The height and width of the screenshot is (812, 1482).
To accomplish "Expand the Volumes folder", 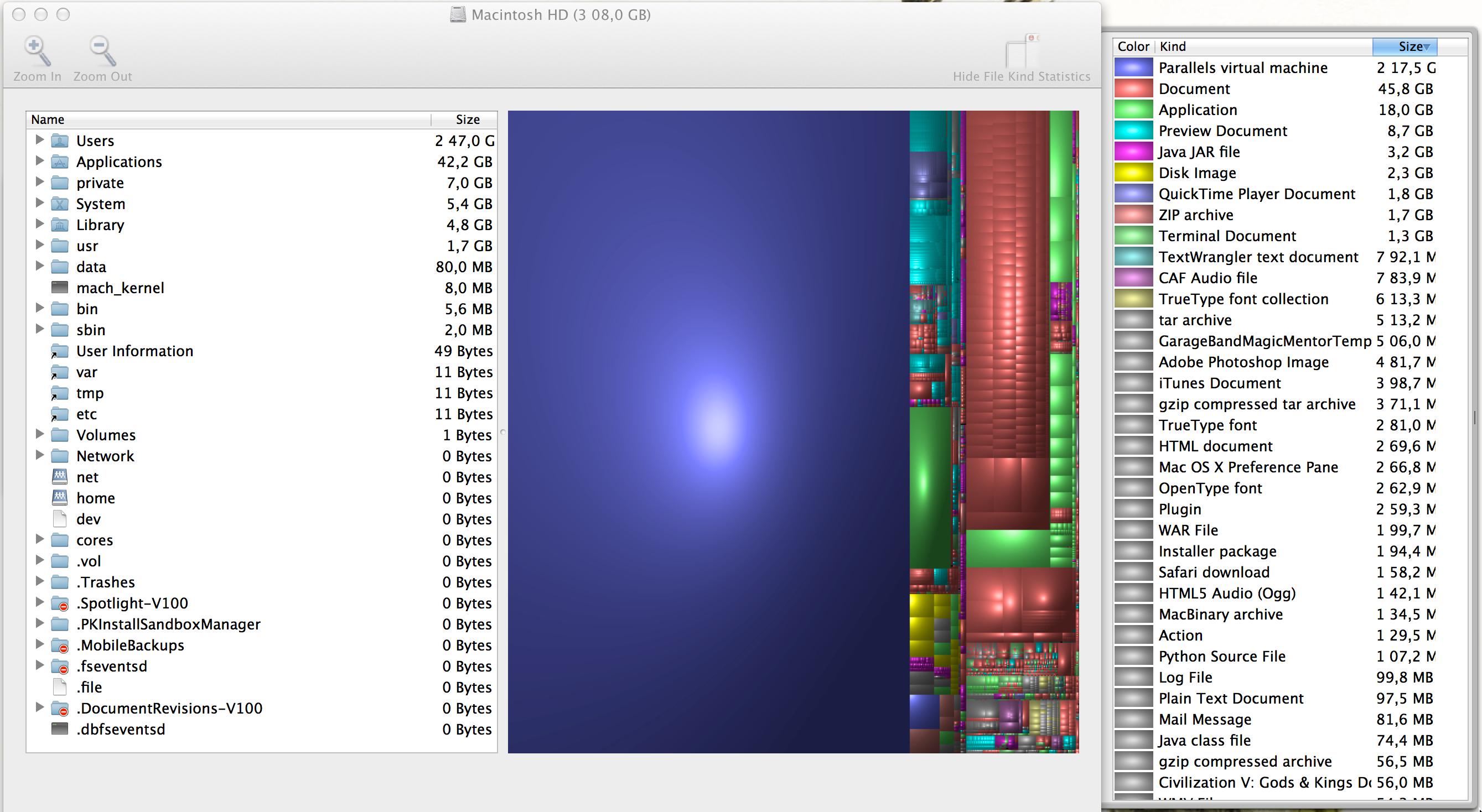I will click(39, 434).
